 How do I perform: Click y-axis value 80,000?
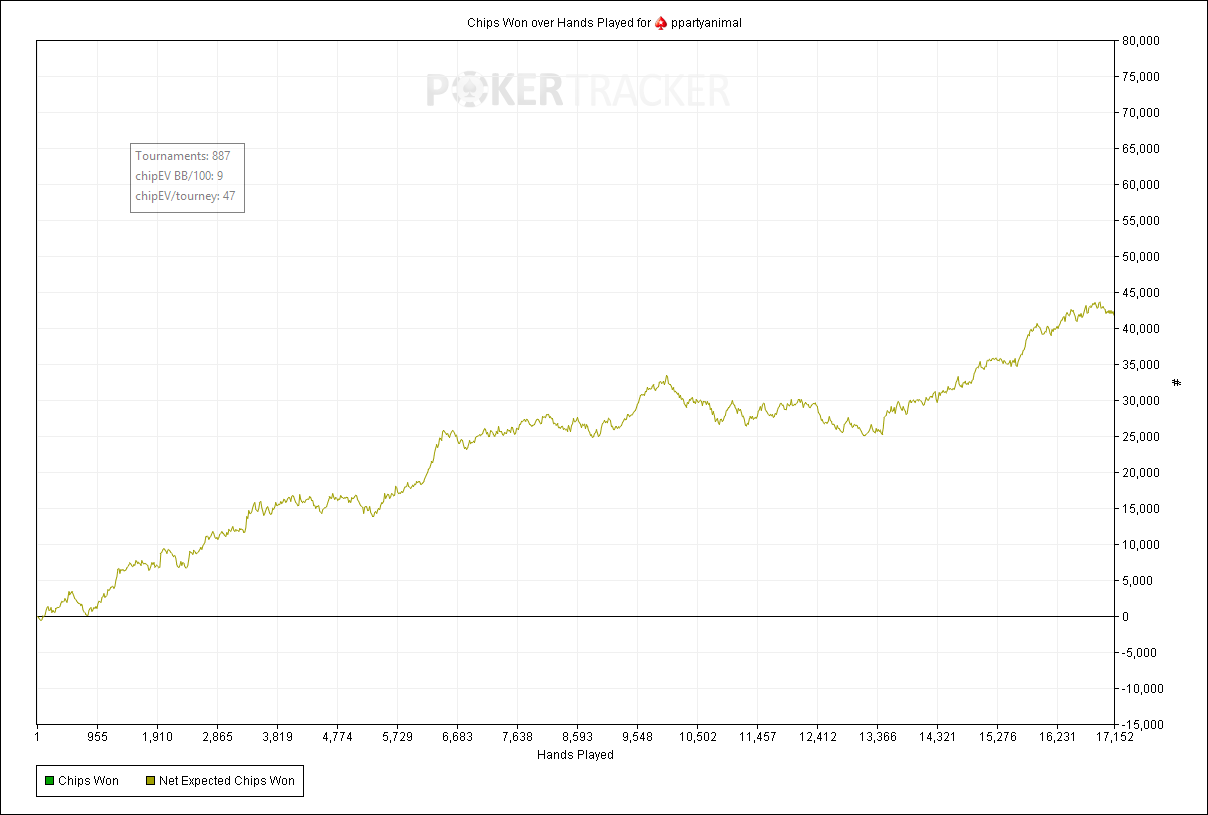point(1140,41)
